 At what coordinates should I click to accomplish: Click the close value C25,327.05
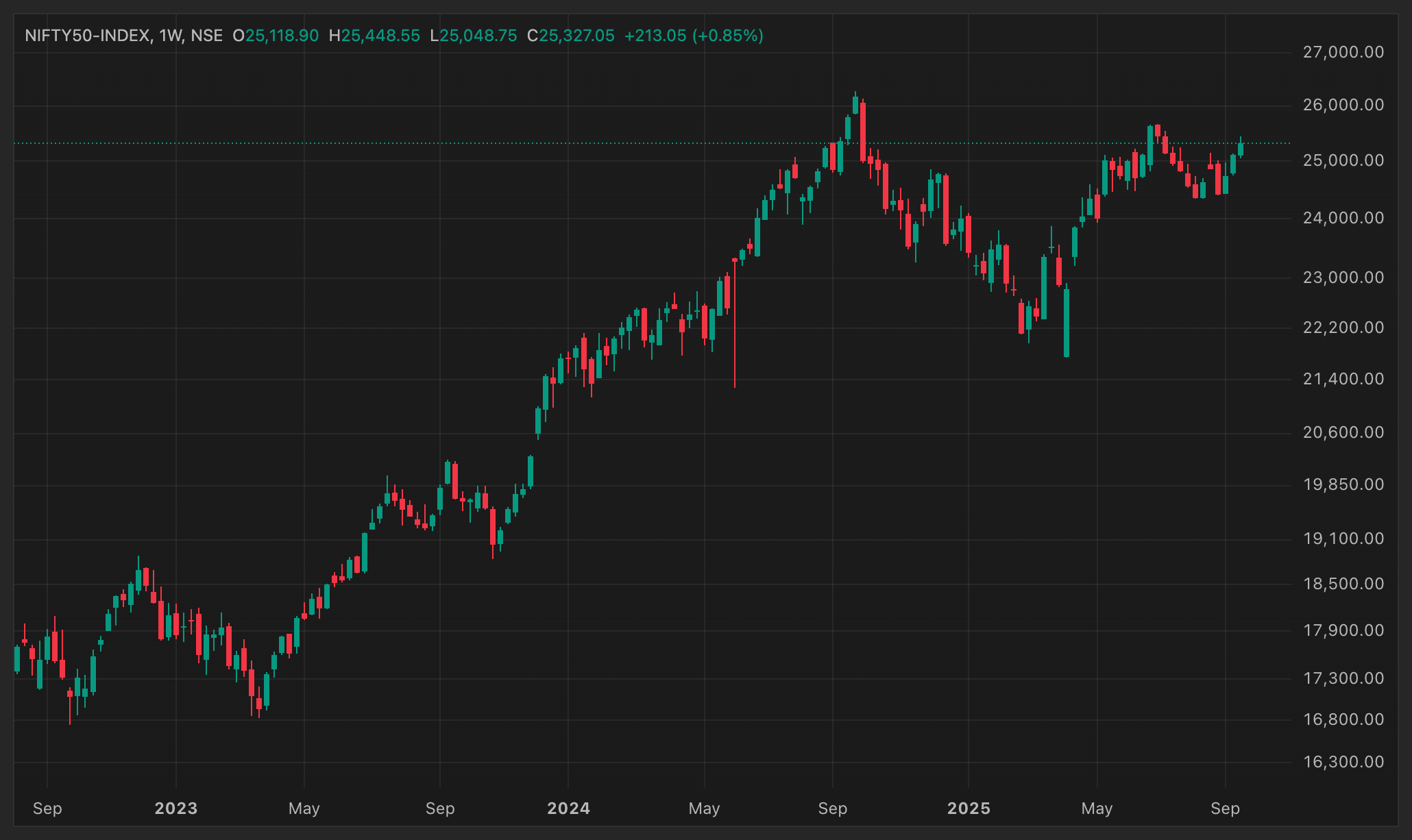pyautogui.click(x=571, y=36)
